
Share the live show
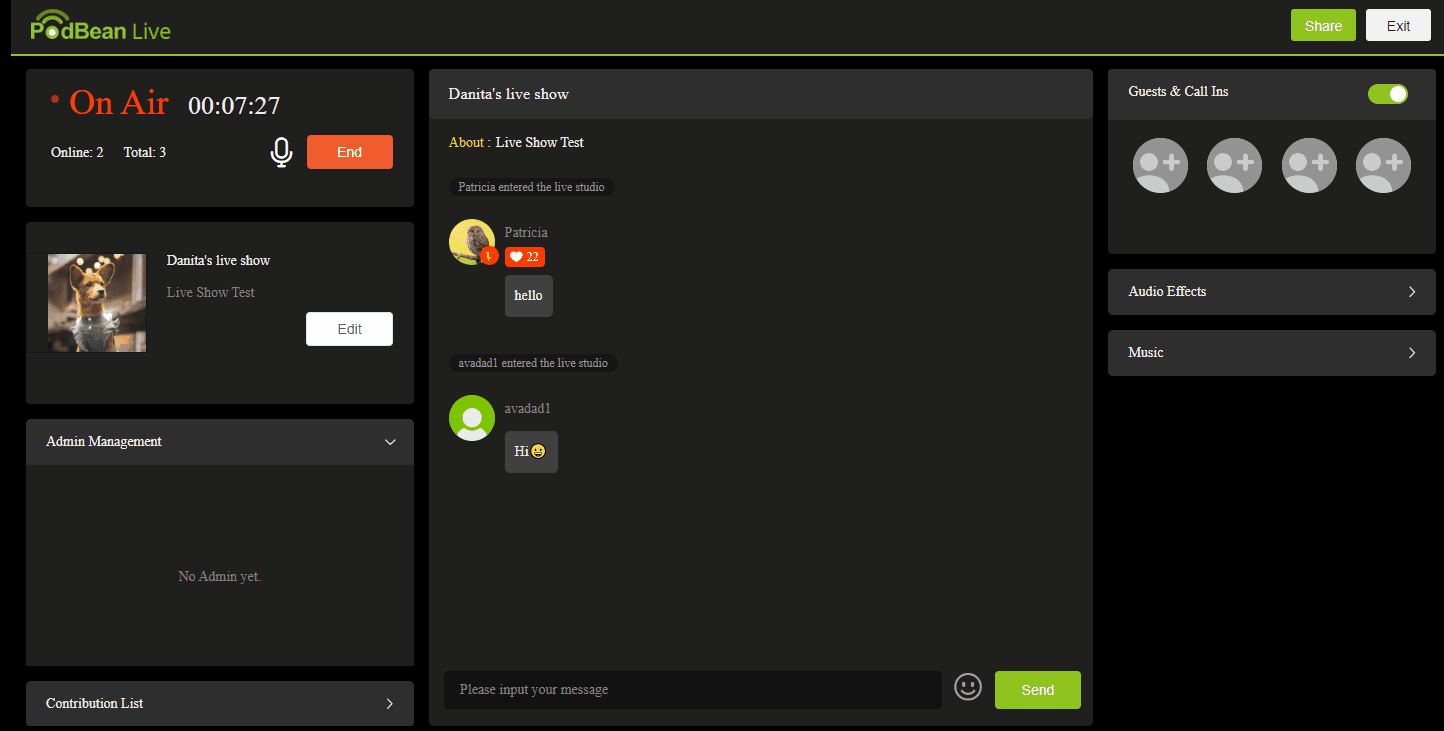(x=1322, y=25)
